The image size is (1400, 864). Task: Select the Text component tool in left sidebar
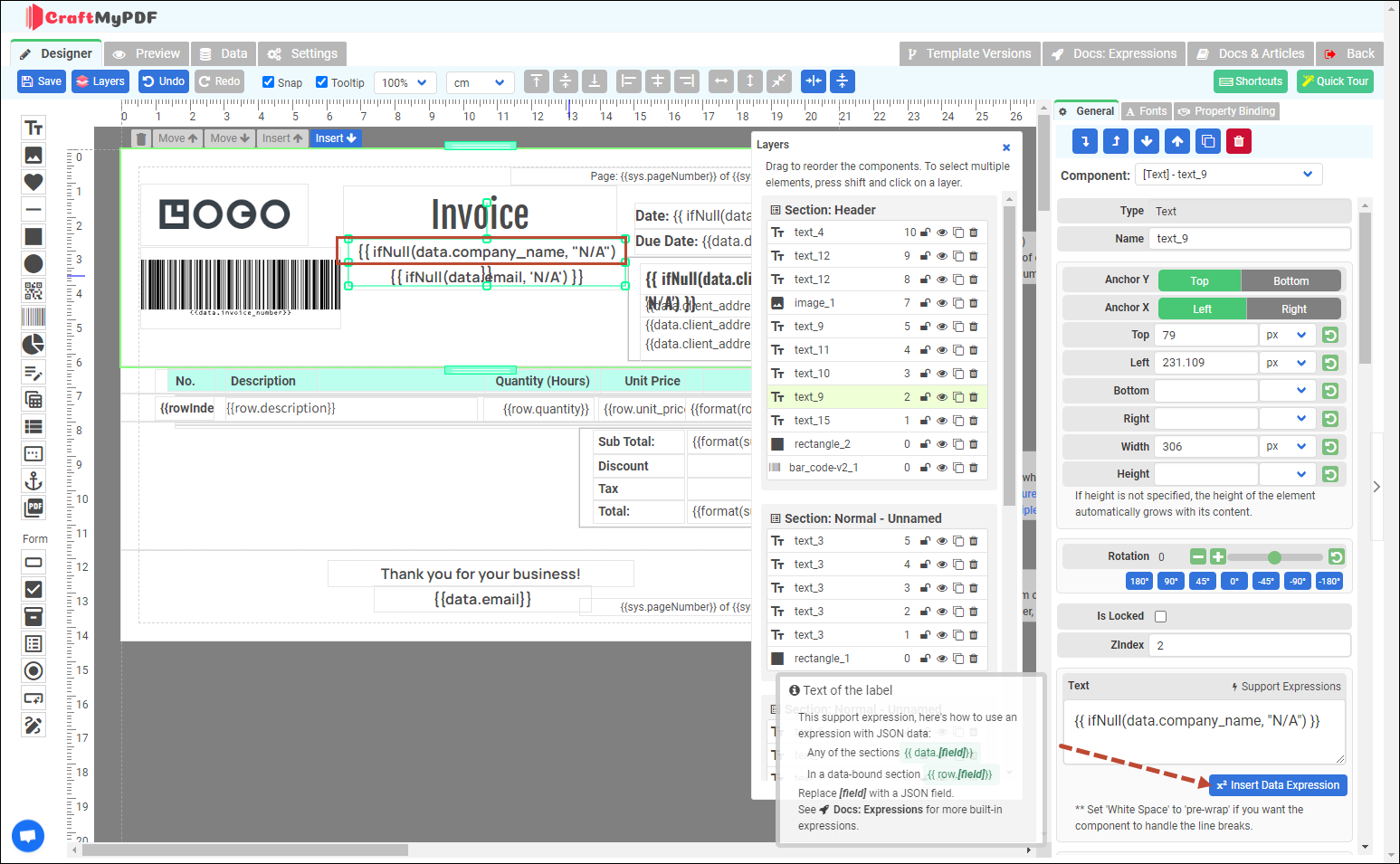[x=33, y=128]
